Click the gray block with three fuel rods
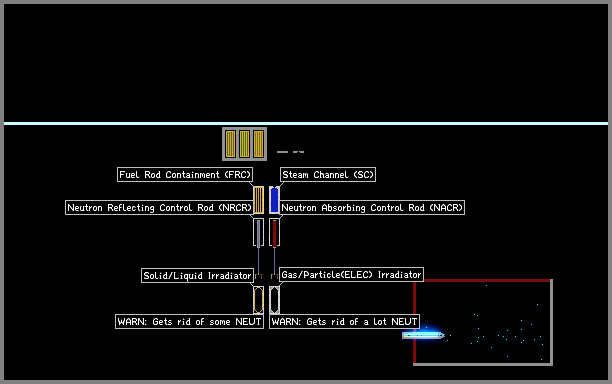Viewport: 612px width, 384px height. coord(244,144)
